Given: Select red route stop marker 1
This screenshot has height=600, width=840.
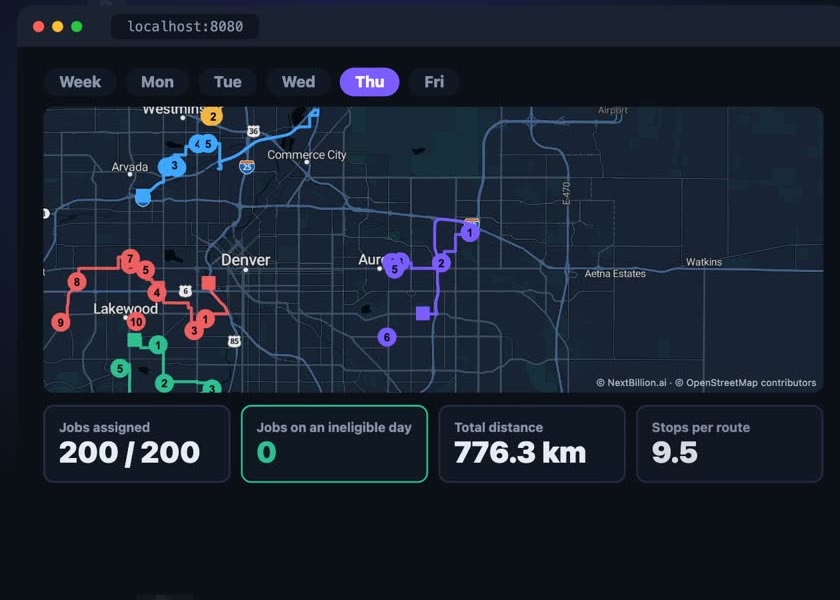Looking at the screenshot, I should 205,319.
